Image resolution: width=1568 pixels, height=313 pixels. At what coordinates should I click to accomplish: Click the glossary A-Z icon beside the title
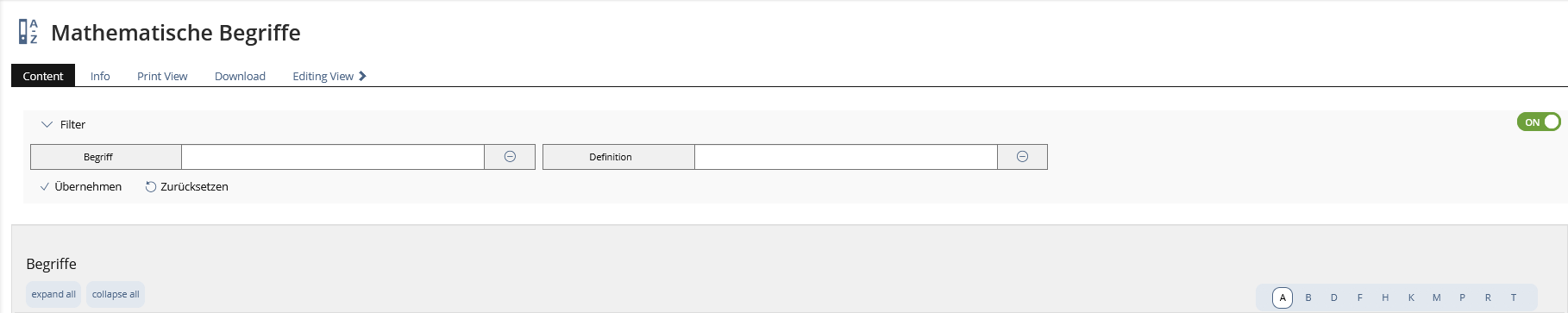click(x=28, y=32)
